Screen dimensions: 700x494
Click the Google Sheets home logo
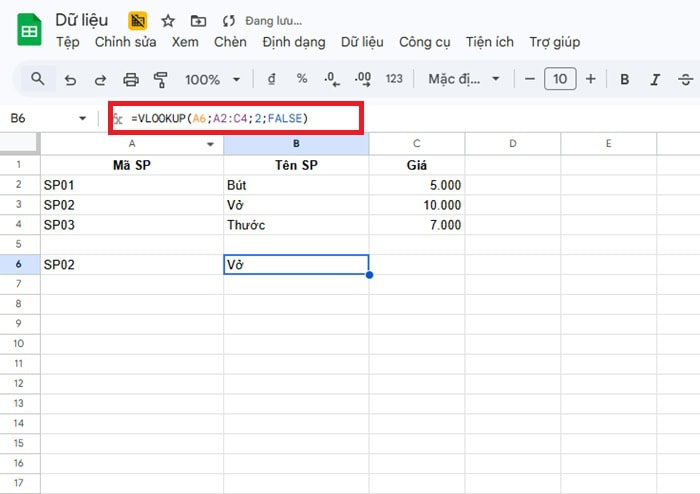(x=28, y=30)
